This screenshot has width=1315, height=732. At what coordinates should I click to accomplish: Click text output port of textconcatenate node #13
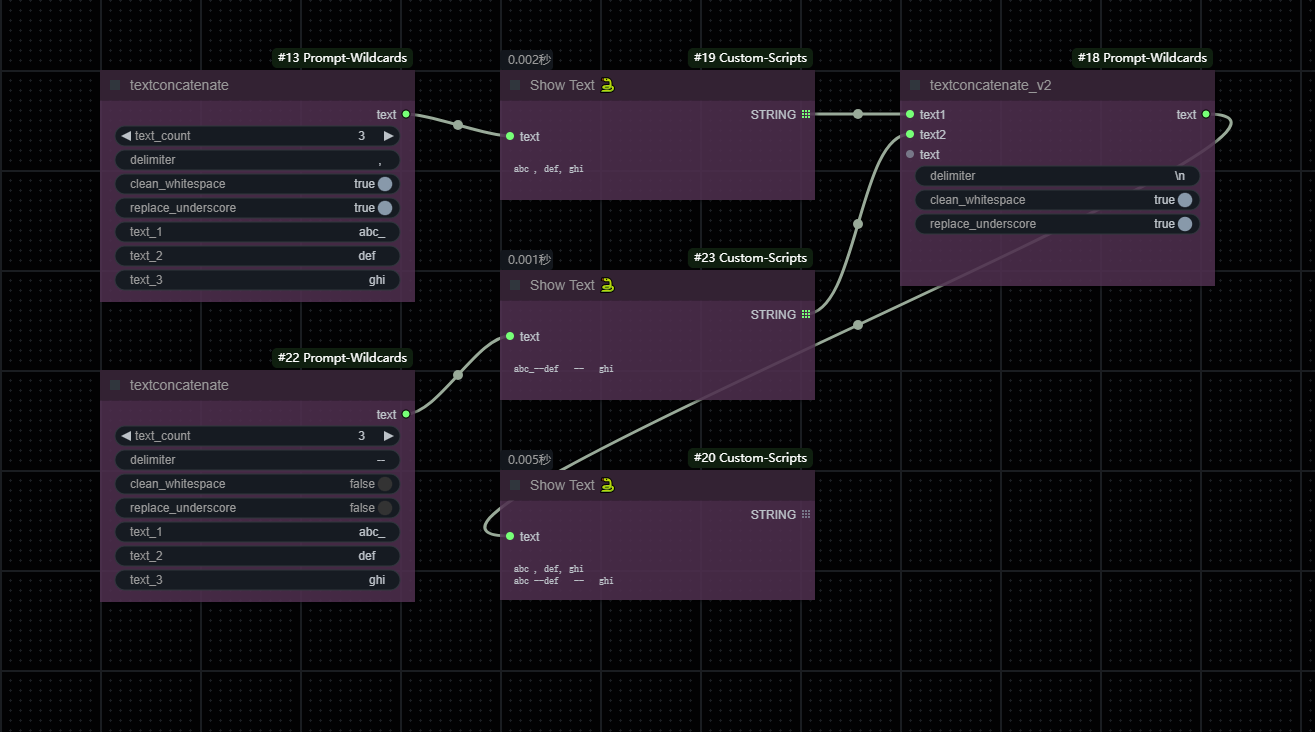point(406,114)
